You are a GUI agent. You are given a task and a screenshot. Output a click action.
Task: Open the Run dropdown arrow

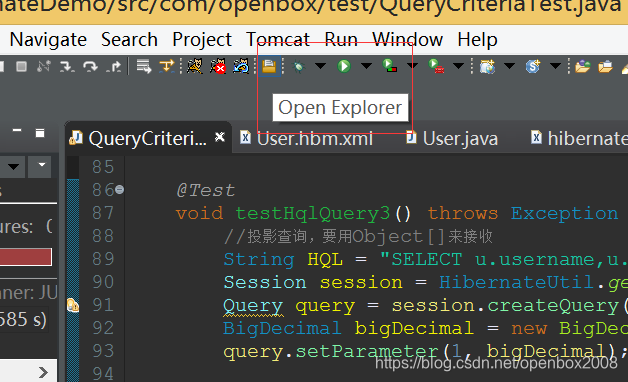point(366,66)
